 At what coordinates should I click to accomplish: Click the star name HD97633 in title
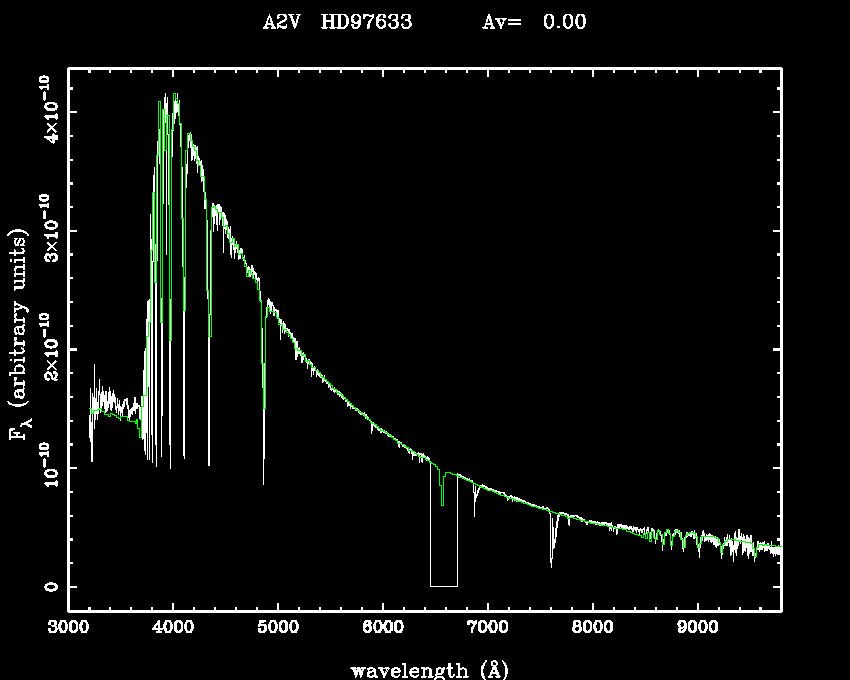click(x=366, y=23)
